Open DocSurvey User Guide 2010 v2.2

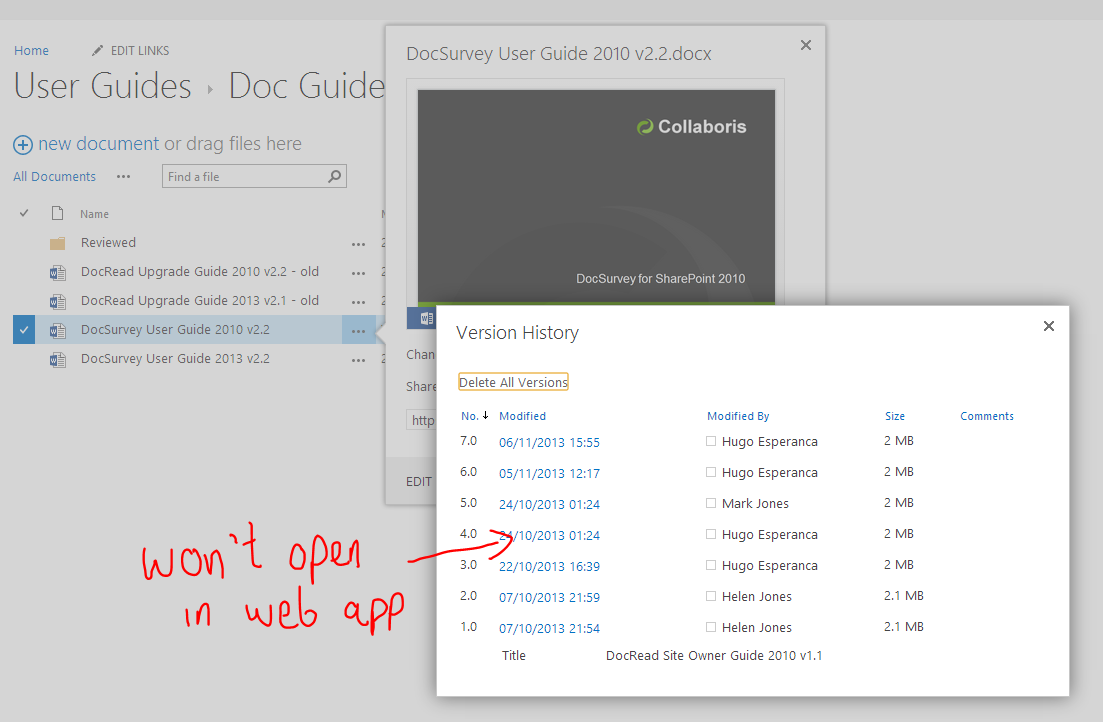(x=175, y=329)
